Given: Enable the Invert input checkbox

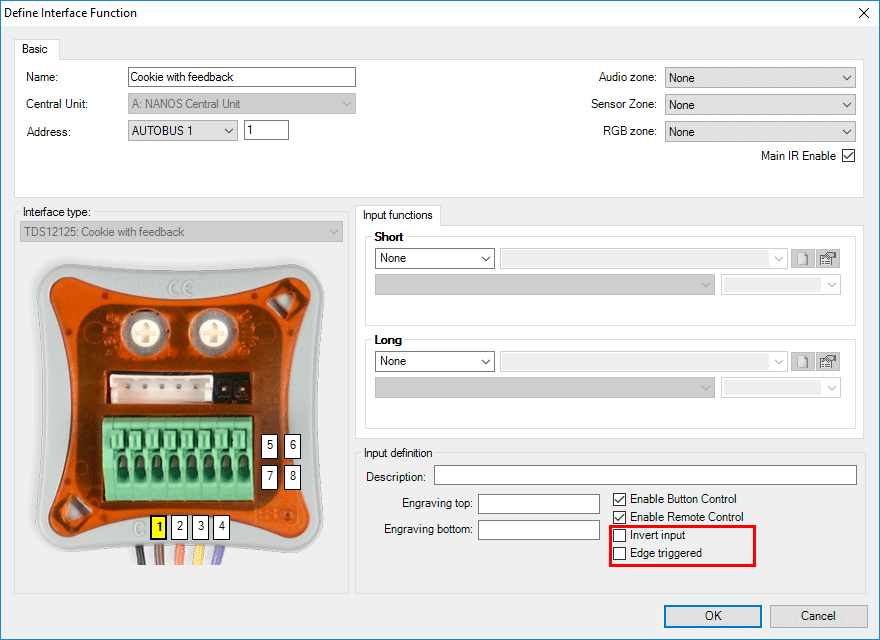Looking at the screenshot, I should [x=620, y=536].
